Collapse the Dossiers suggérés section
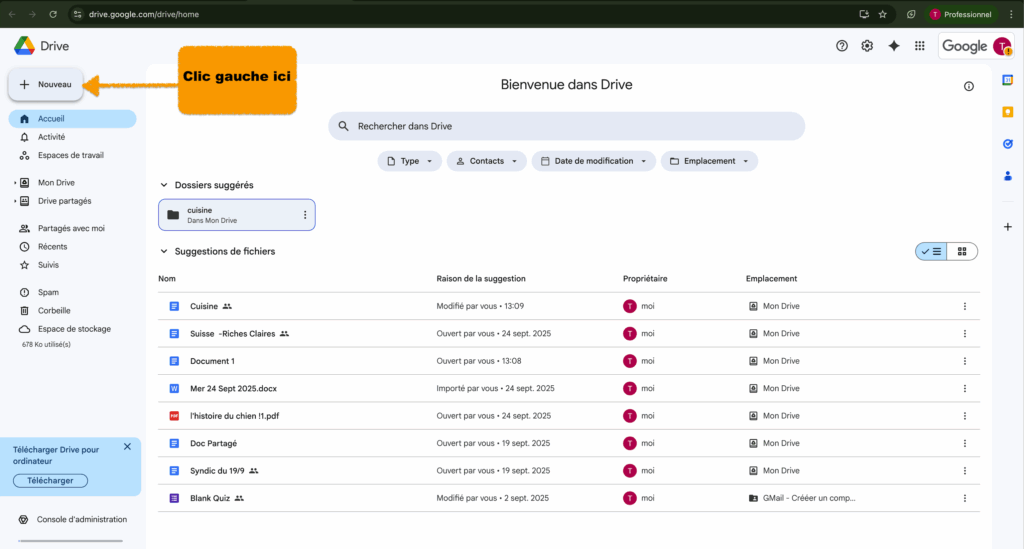 point(164,185)
